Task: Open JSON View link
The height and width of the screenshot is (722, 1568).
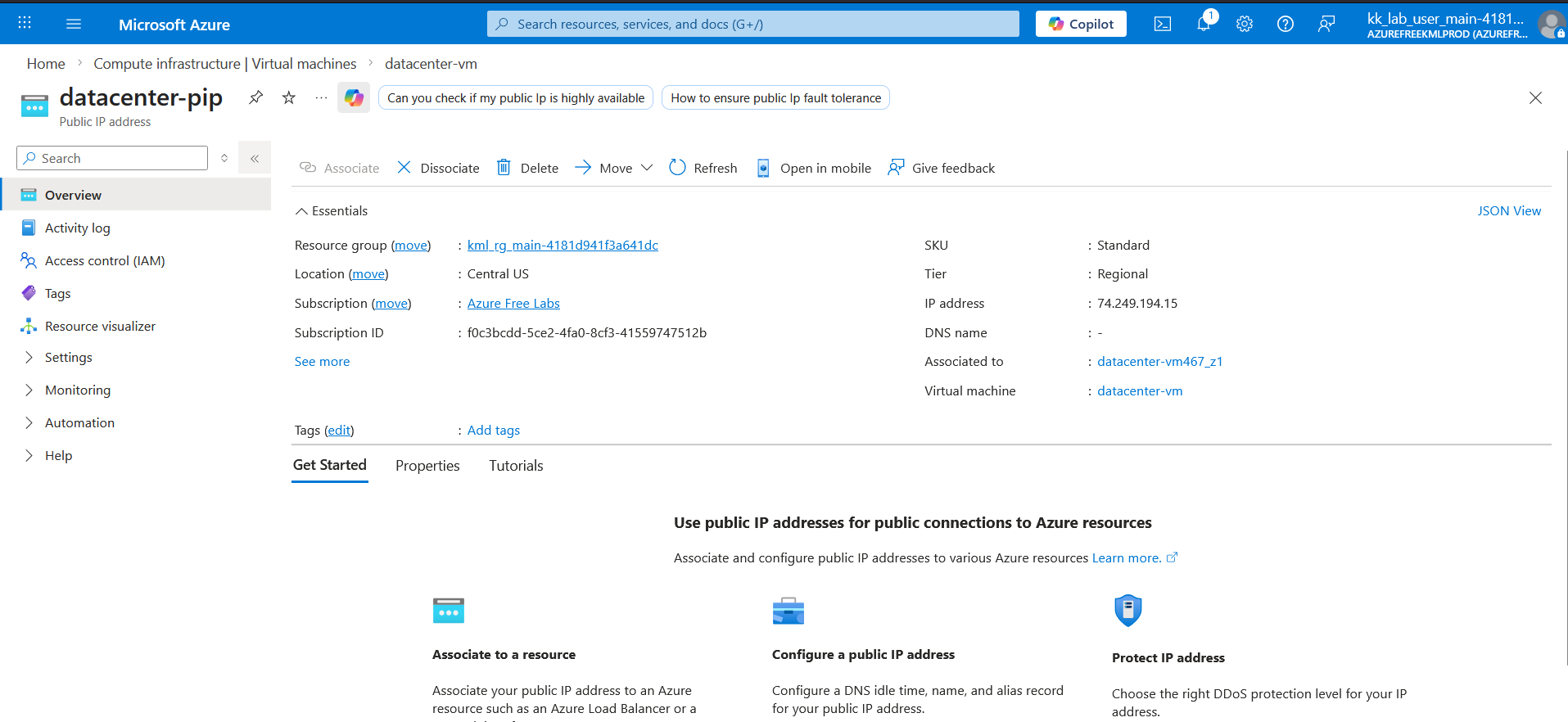Action: point(1509,211)
